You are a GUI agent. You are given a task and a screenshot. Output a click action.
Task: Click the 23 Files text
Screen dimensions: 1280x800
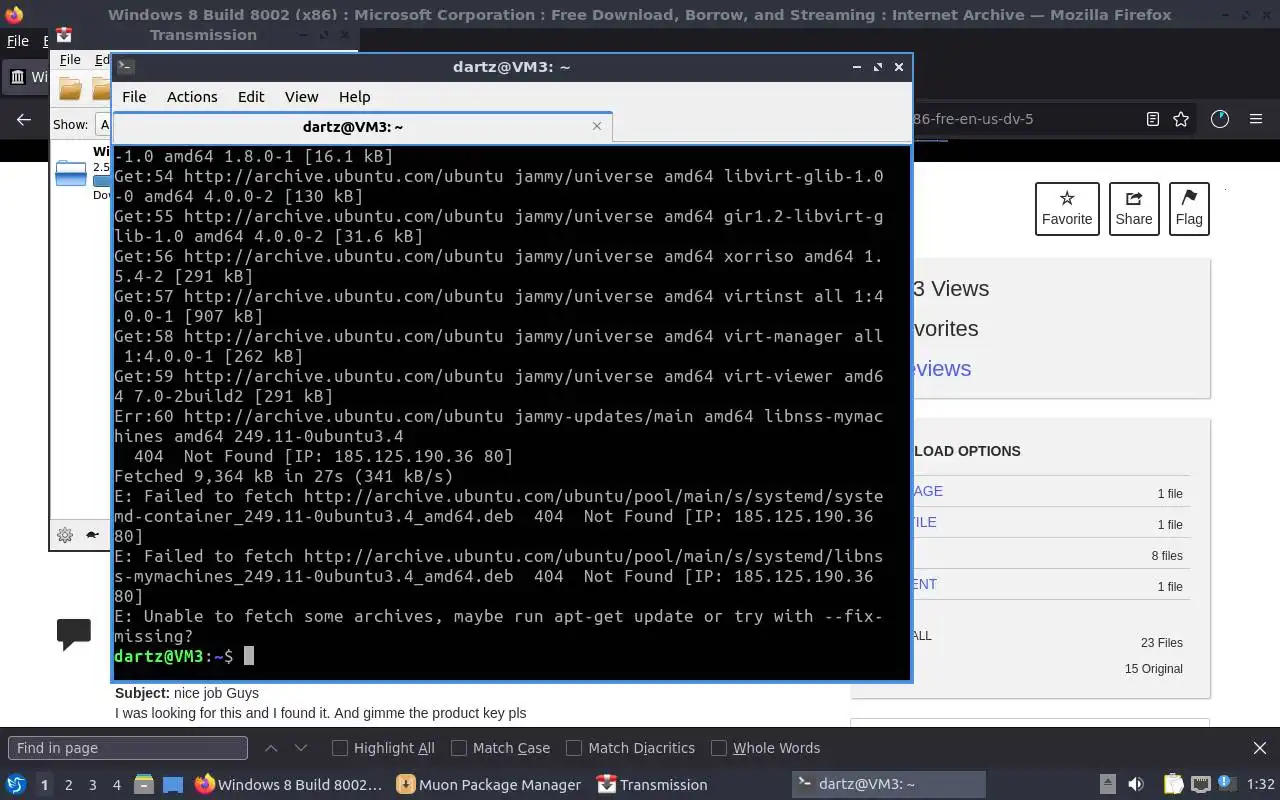pyautogui.click(x=1161, y=643)
